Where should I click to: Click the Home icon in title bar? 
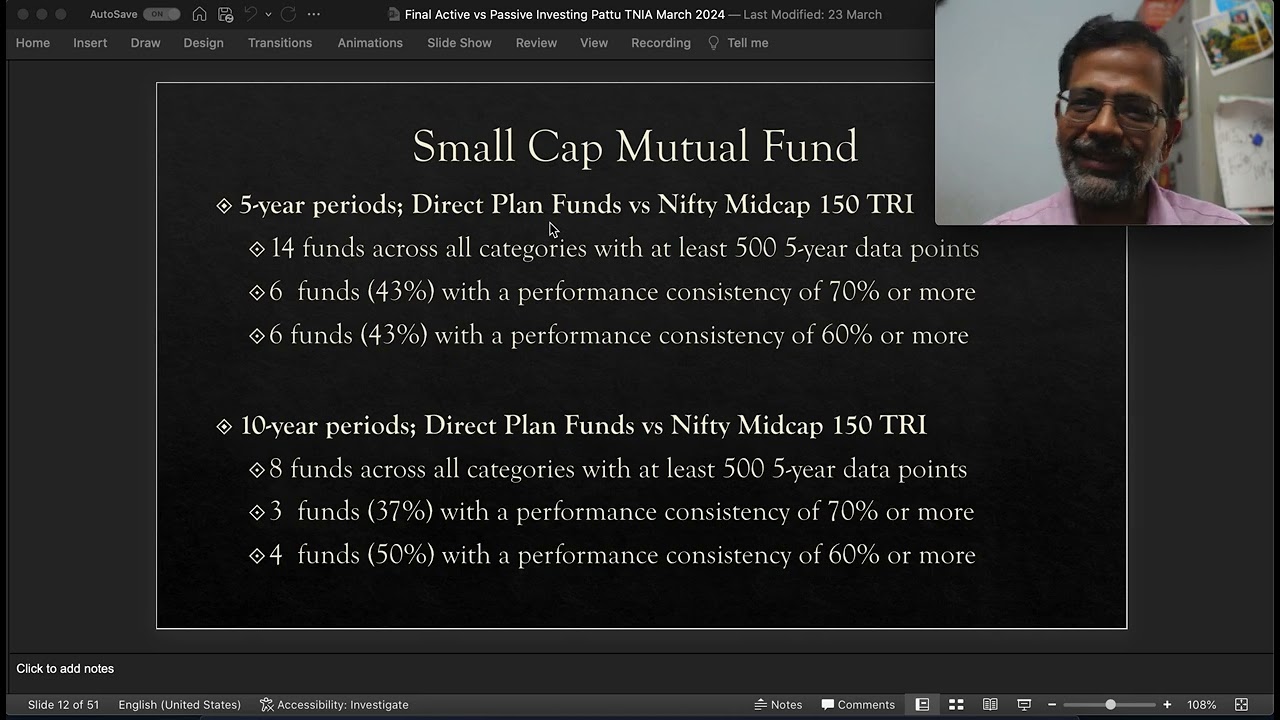click(x=199, y=14)
